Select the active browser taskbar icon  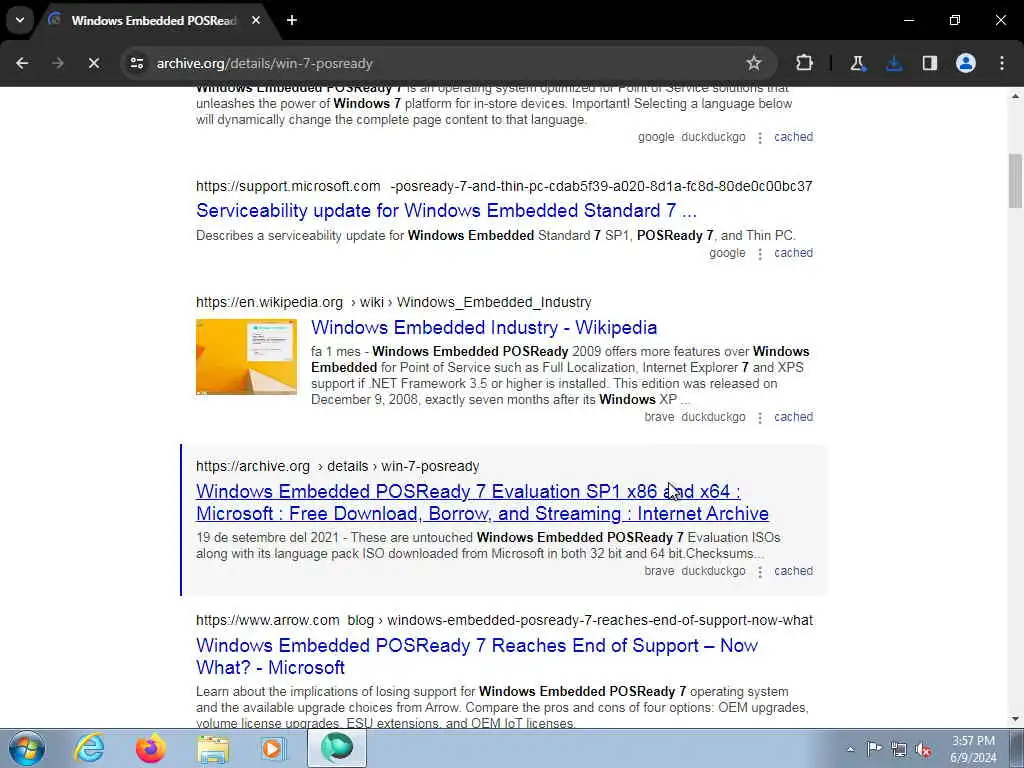point(336,748)
